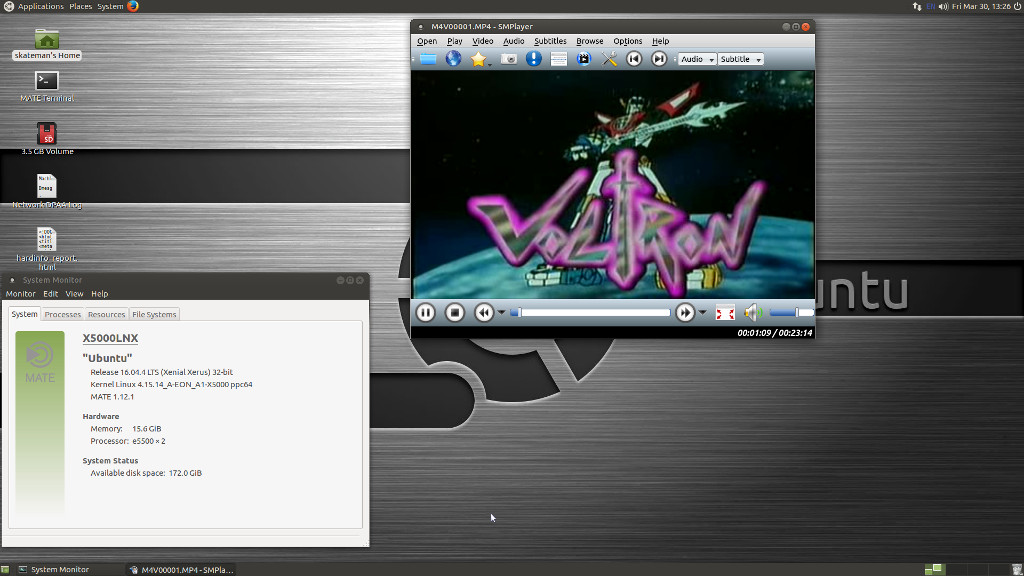The height and width of the screenshot is (576, 1024).
Task: Fast forward the video with the forward button
Action: point(684,313)
